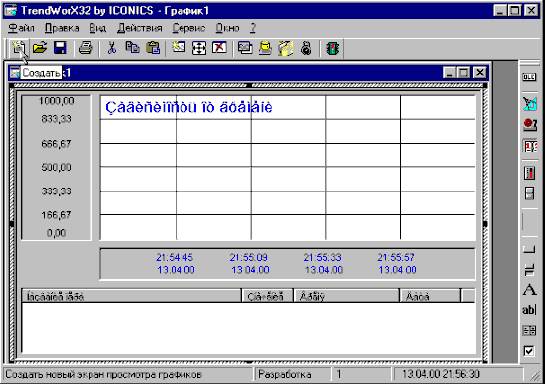The image size is (546, 386).
Task: Click the 500,00 value on the Y axis
Action: click(56, 167)
